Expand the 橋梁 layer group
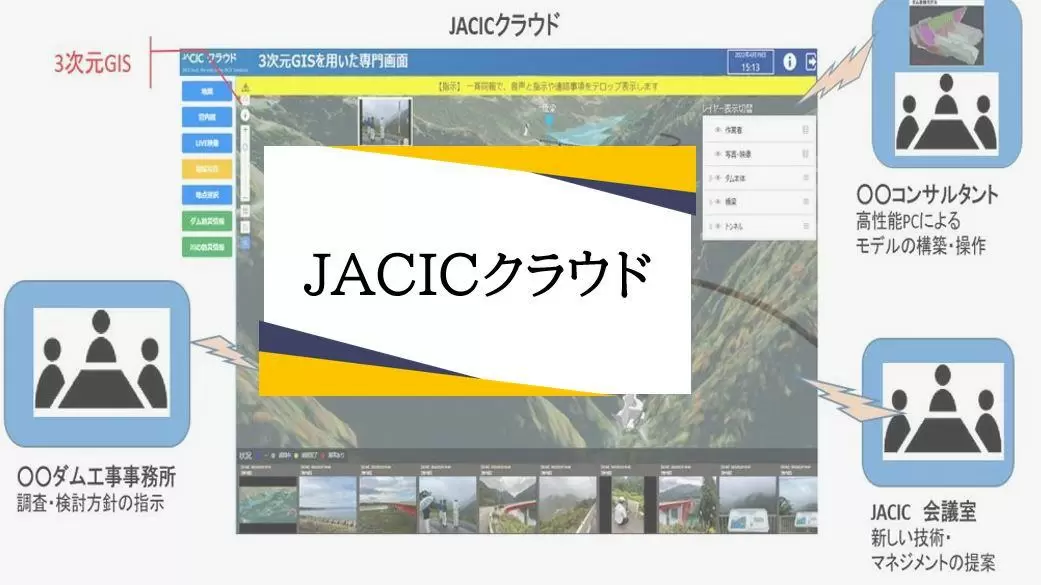1041x585 pixels. pyautogui.click(x=710, y=202)
